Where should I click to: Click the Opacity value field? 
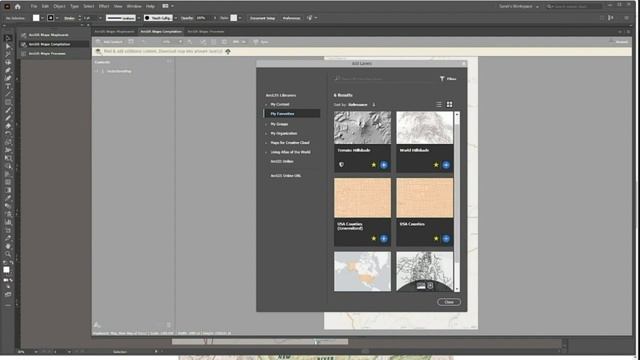click(202, 18)
